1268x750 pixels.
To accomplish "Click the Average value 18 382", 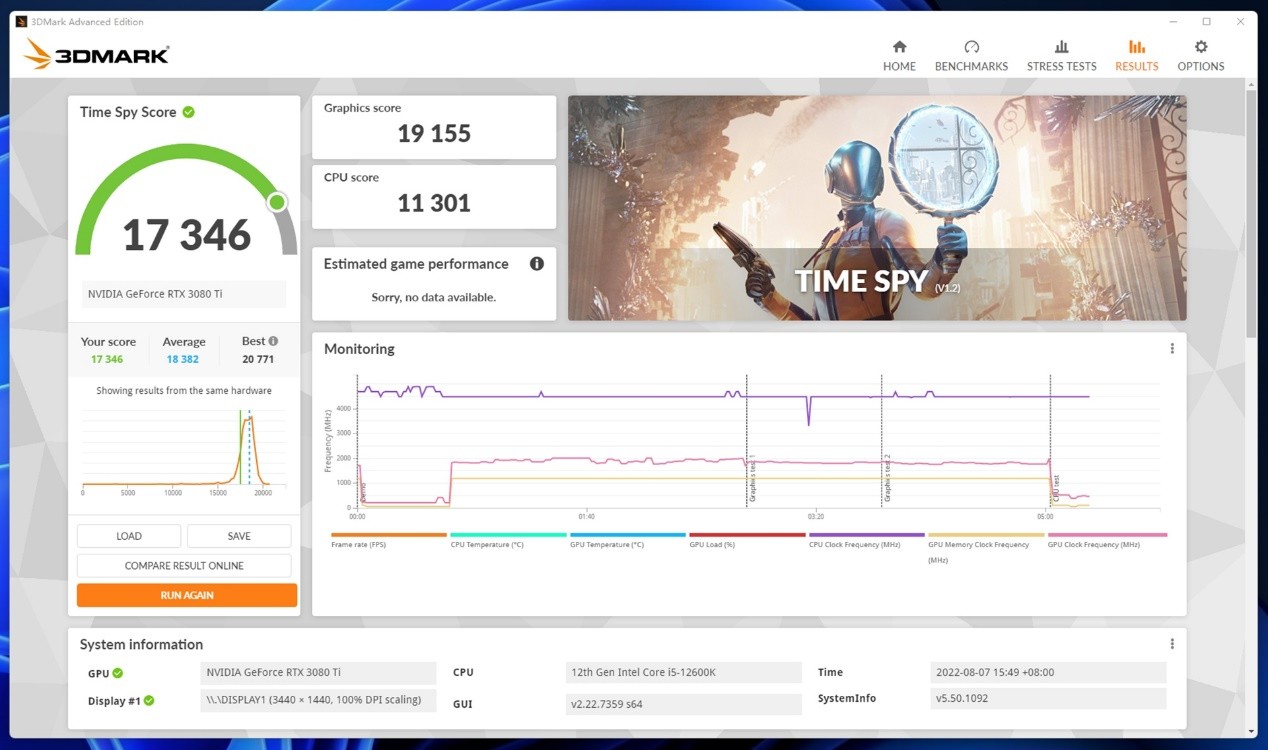I will coord(182,359).
